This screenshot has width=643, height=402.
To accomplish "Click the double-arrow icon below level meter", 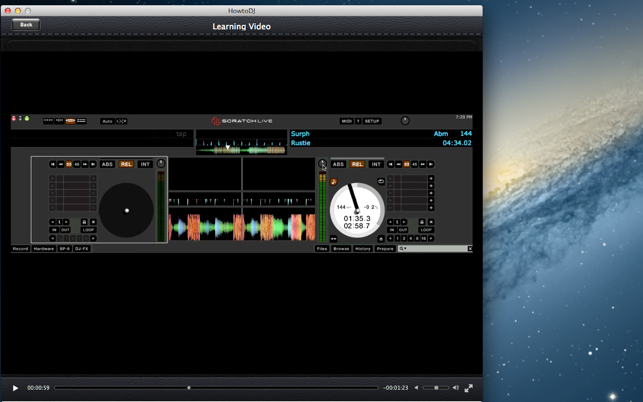I will pyautogui.click(x=333, y=238).
